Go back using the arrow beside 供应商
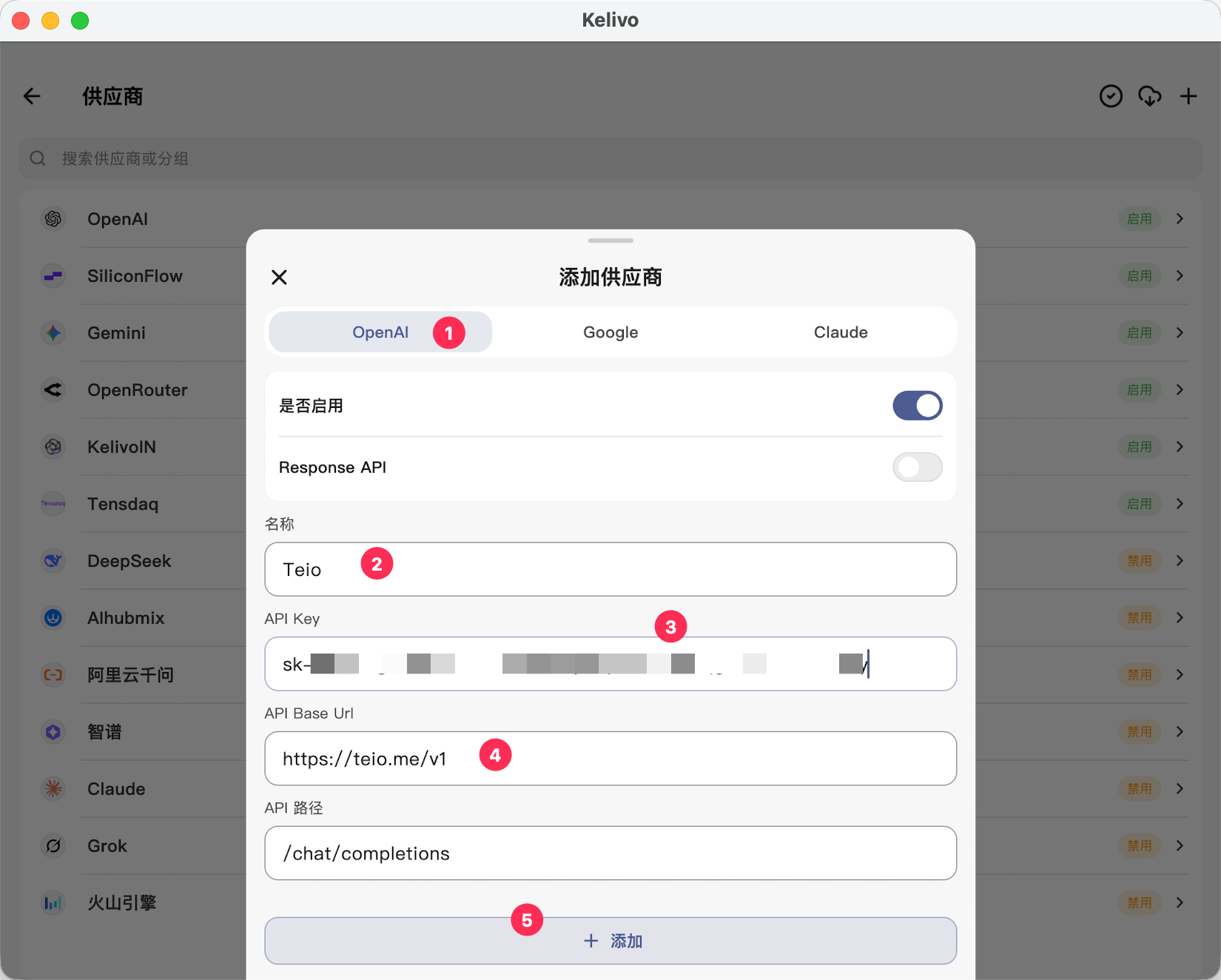 32,96
